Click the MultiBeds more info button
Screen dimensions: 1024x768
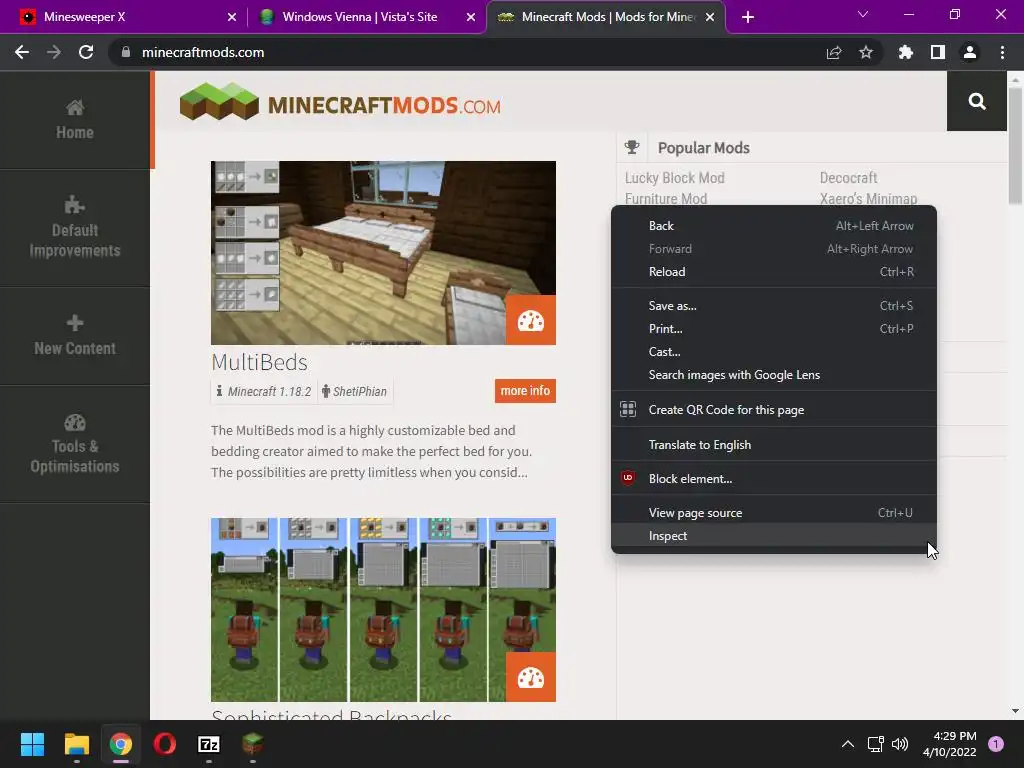[525, 391]
